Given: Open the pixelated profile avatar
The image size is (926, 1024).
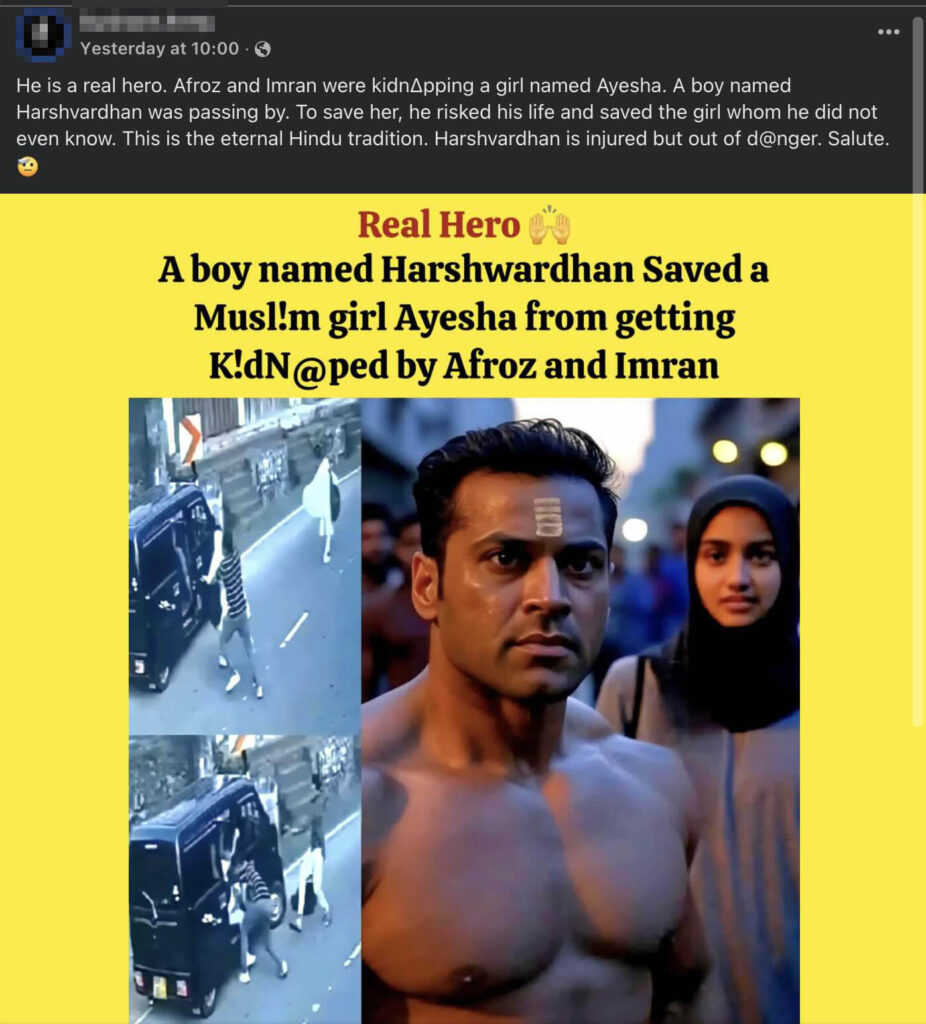Looking at the screenshot, I should (42, 34).
